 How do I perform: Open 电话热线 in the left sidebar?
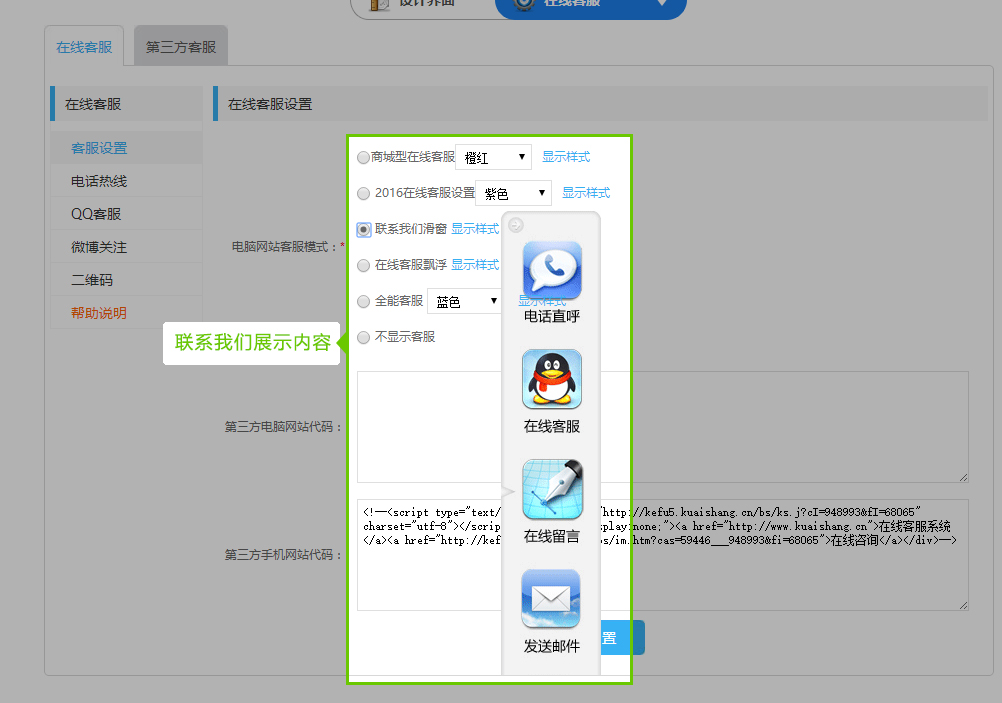99,181
